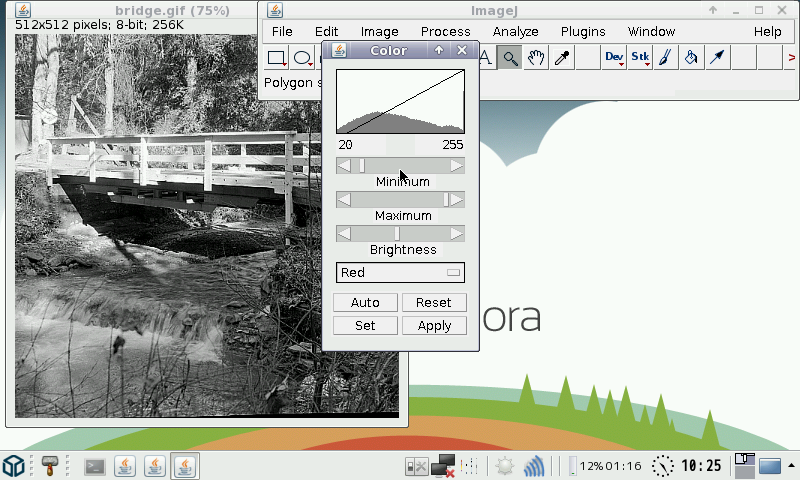Click the volume mixer tray icon
This screenshot has width=800, height=480.
pos(469,466)
